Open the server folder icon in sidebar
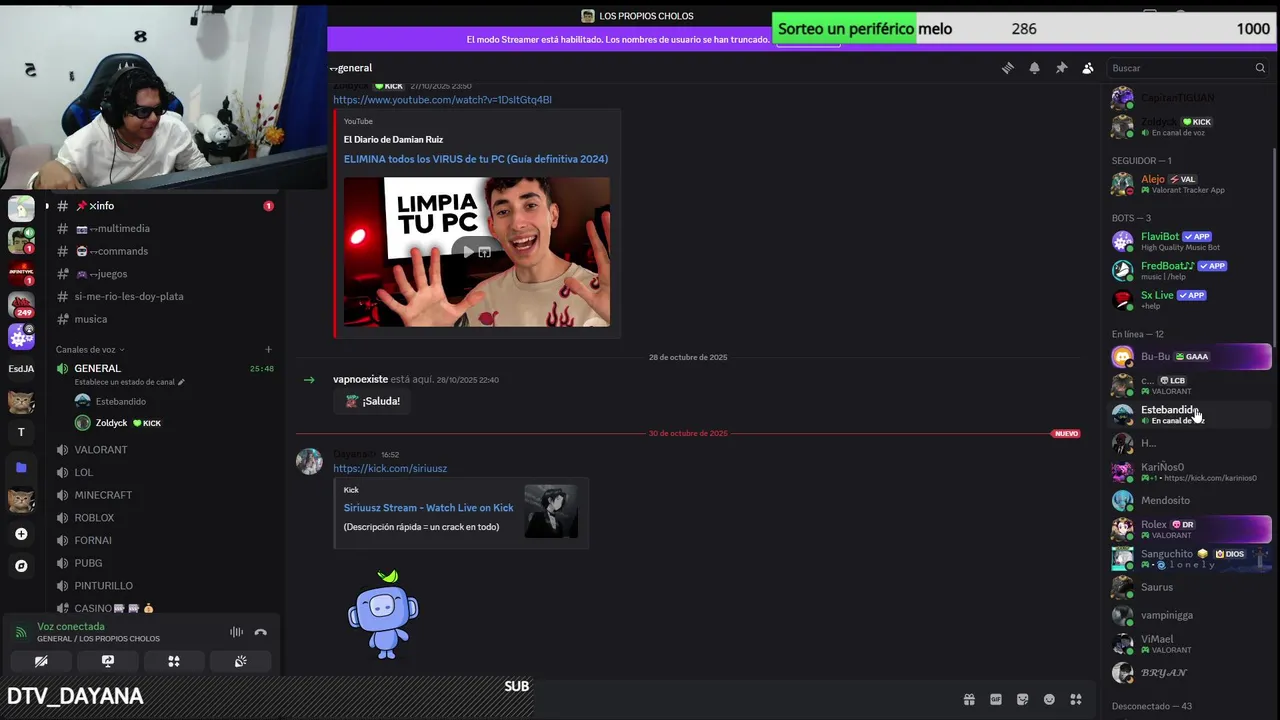The width and height of the screenshot is (1280, 720). coord(21,467)
